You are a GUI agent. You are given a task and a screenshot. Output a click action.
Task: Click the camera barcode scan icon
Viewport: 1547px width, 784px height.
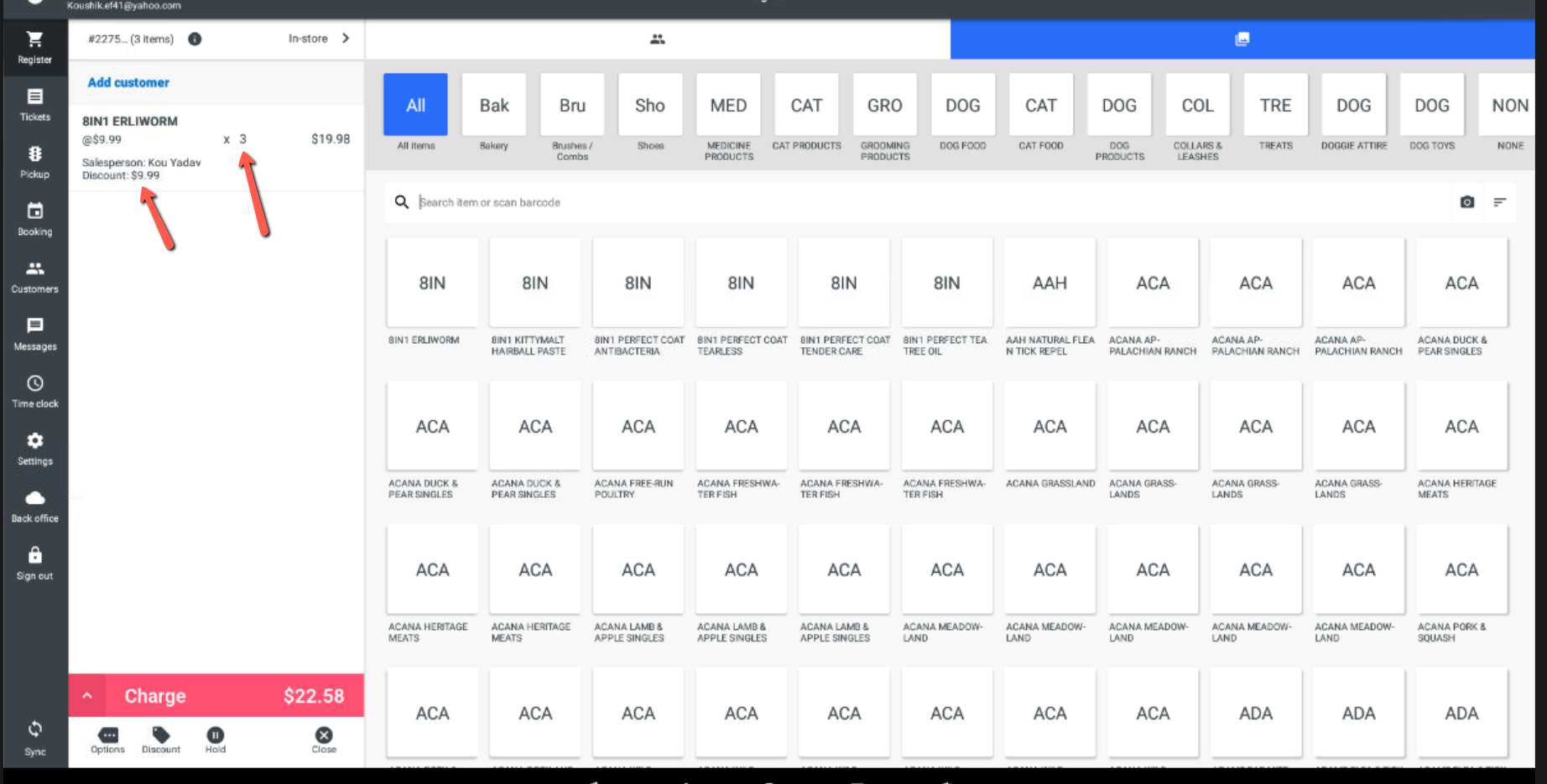coord(1466,202)
